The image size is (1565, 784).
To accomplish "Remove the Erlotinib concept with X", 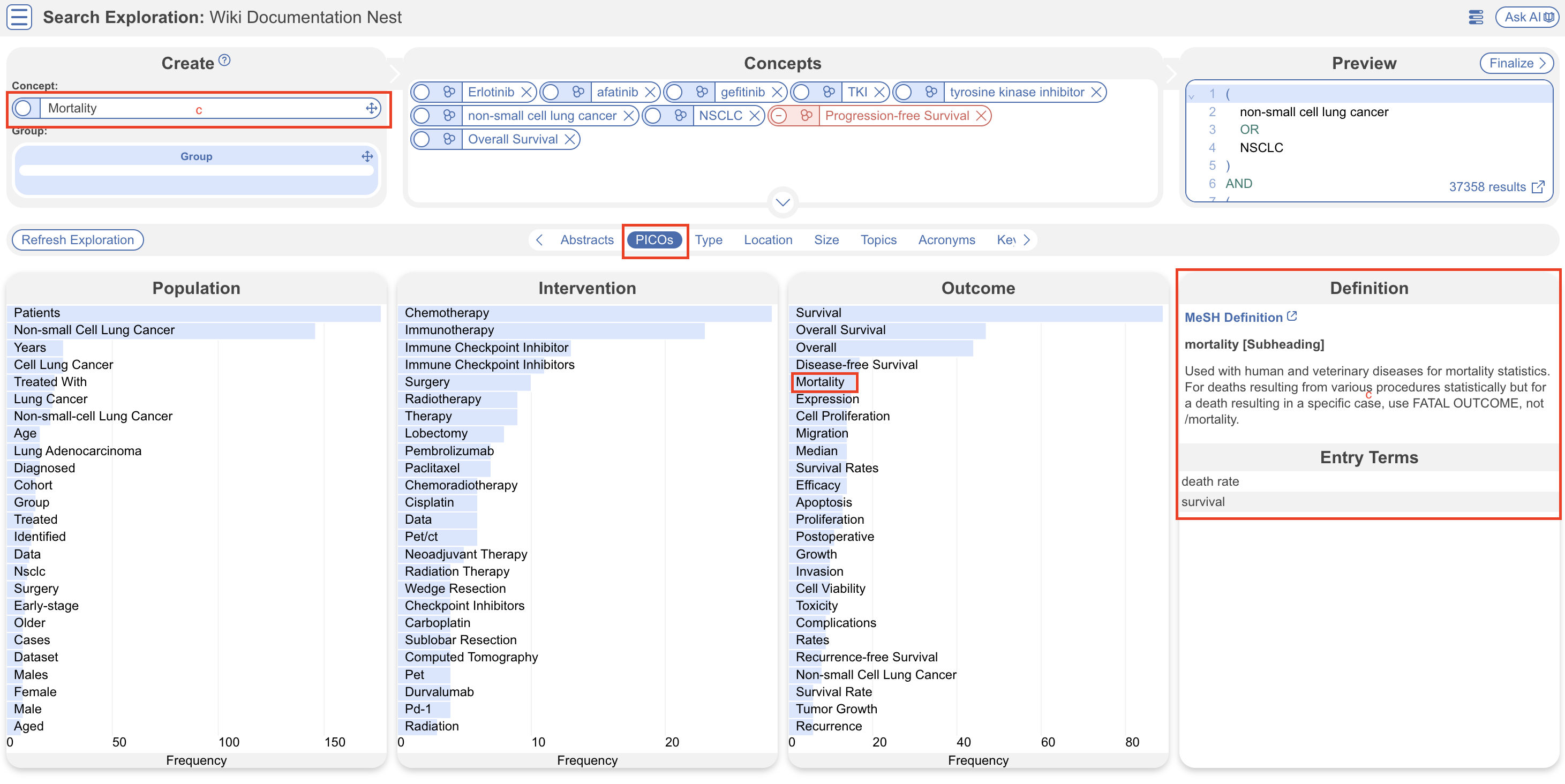I will click(x=526, y=92).
